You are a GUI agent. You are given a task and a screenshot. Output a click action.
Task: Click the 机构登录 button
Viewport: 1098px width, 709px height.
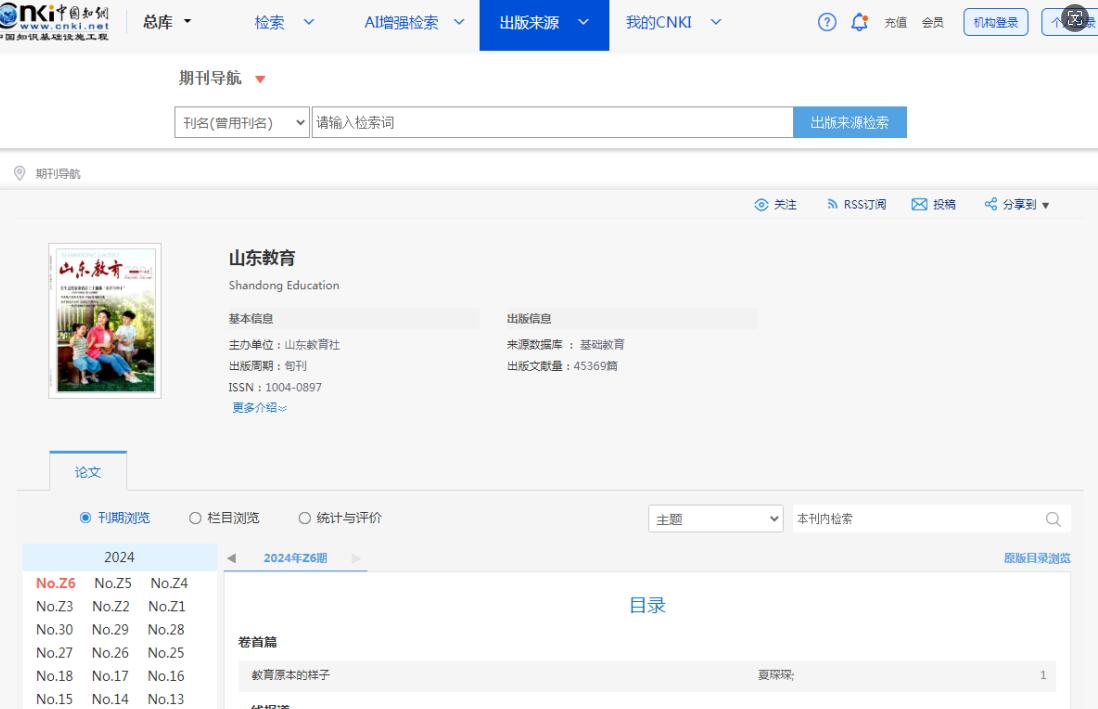996,22
